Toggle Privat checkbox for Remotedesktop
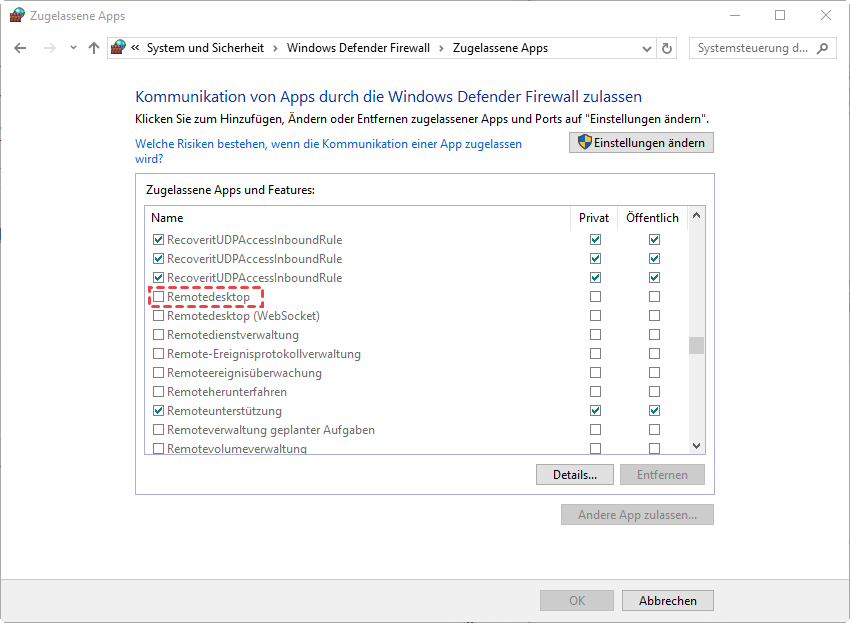The height and width of the screenshot is (623, 850). click(x=595, y=297)
